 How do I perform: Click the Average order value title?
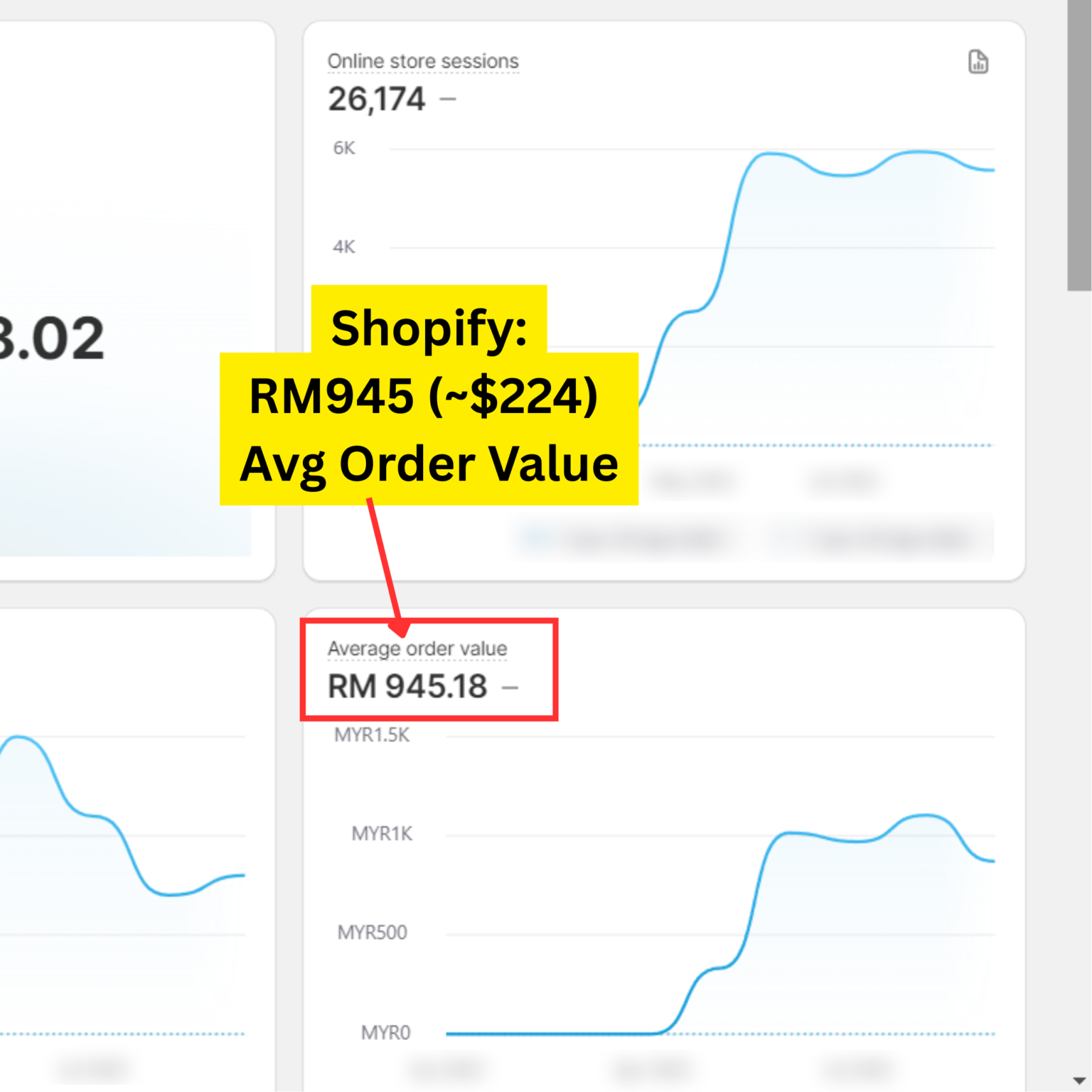tap(417, 648)
